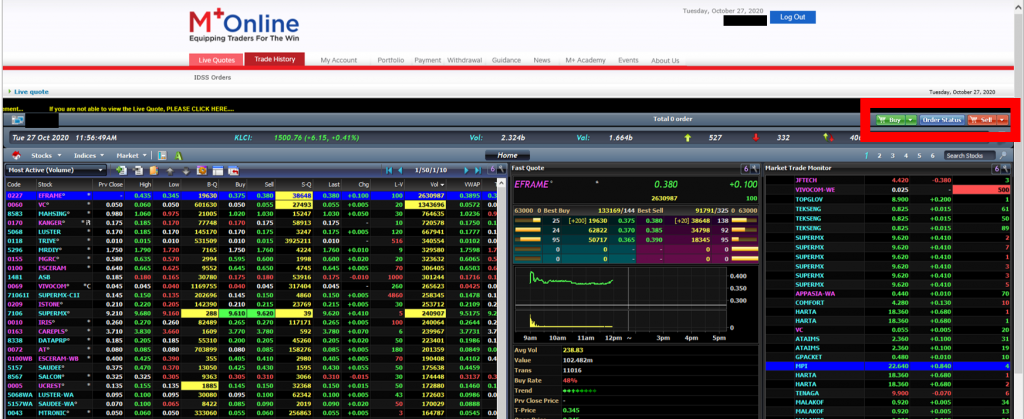Go to next page of stock list
Screen dimensions: 1024x419
pyautogui.click(x=466, y=170)
